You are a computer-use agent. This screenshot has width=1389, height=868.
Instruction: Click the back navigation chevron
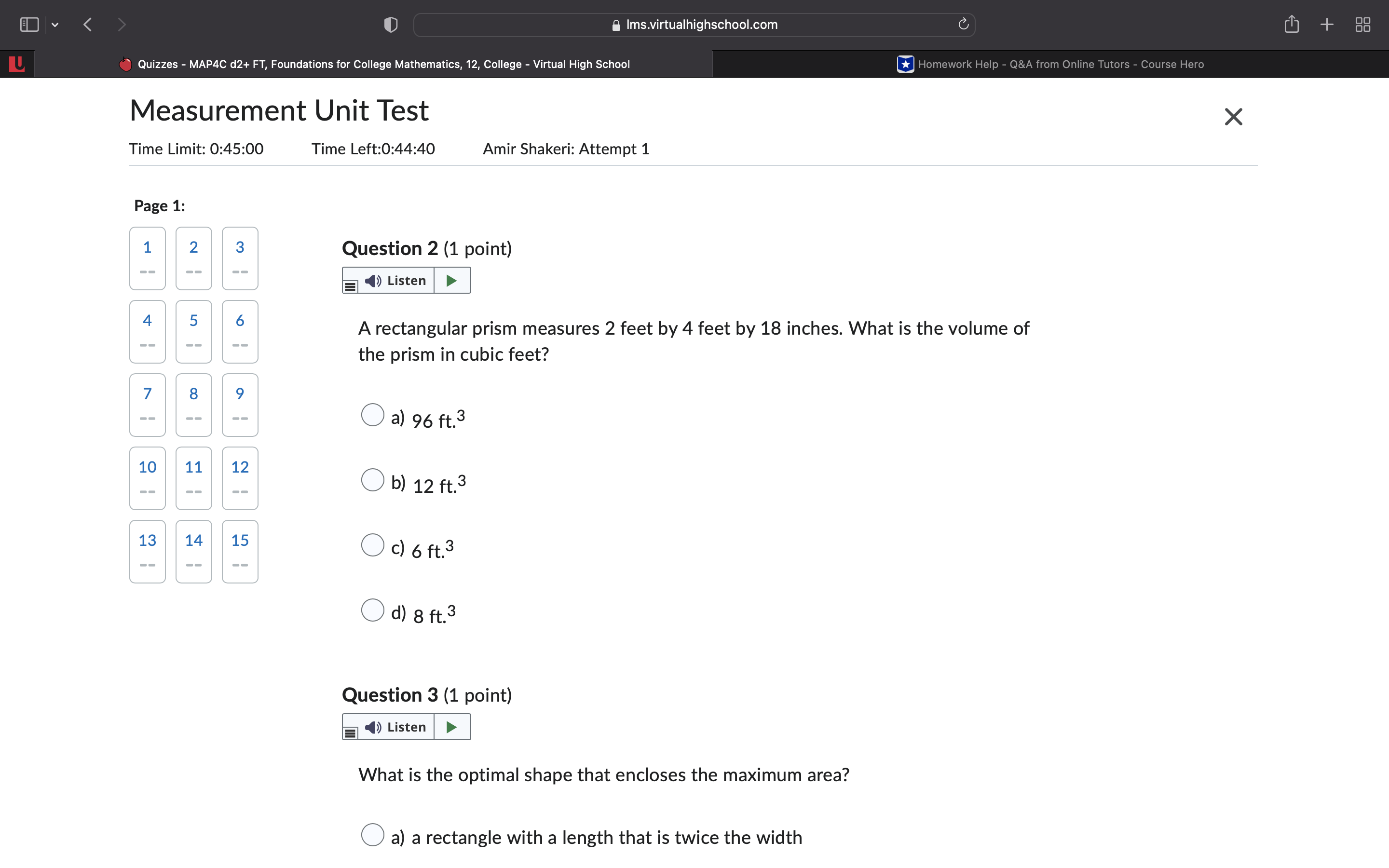[x=88, y=24]
